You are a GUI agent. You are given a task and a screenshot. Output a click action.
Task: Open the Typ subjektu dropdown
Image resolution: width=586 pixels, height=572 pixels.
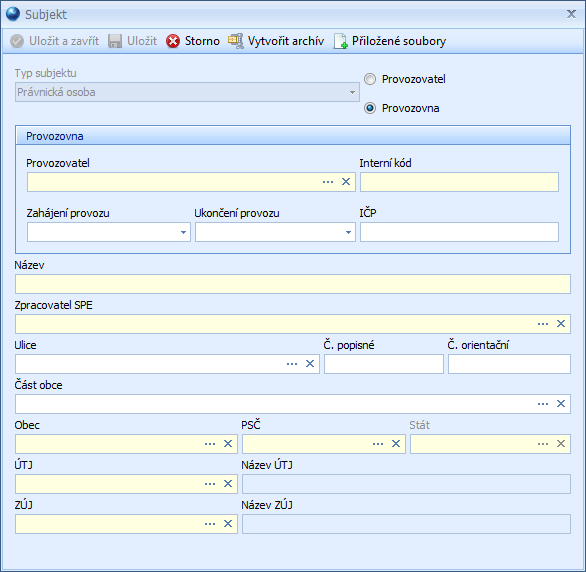pyautogui.click(x=352, y=92)
